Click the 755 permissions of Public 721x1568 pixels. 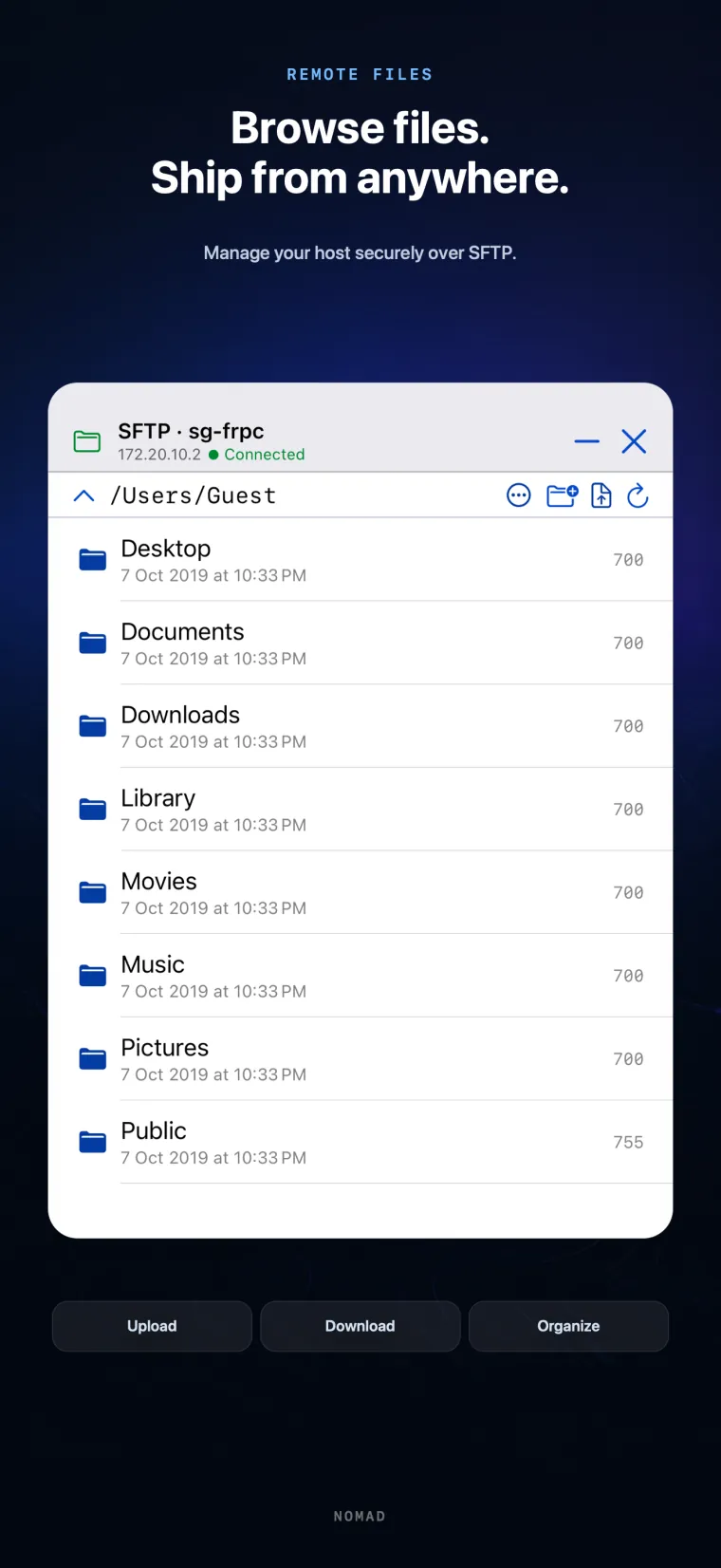(628, 1142)
